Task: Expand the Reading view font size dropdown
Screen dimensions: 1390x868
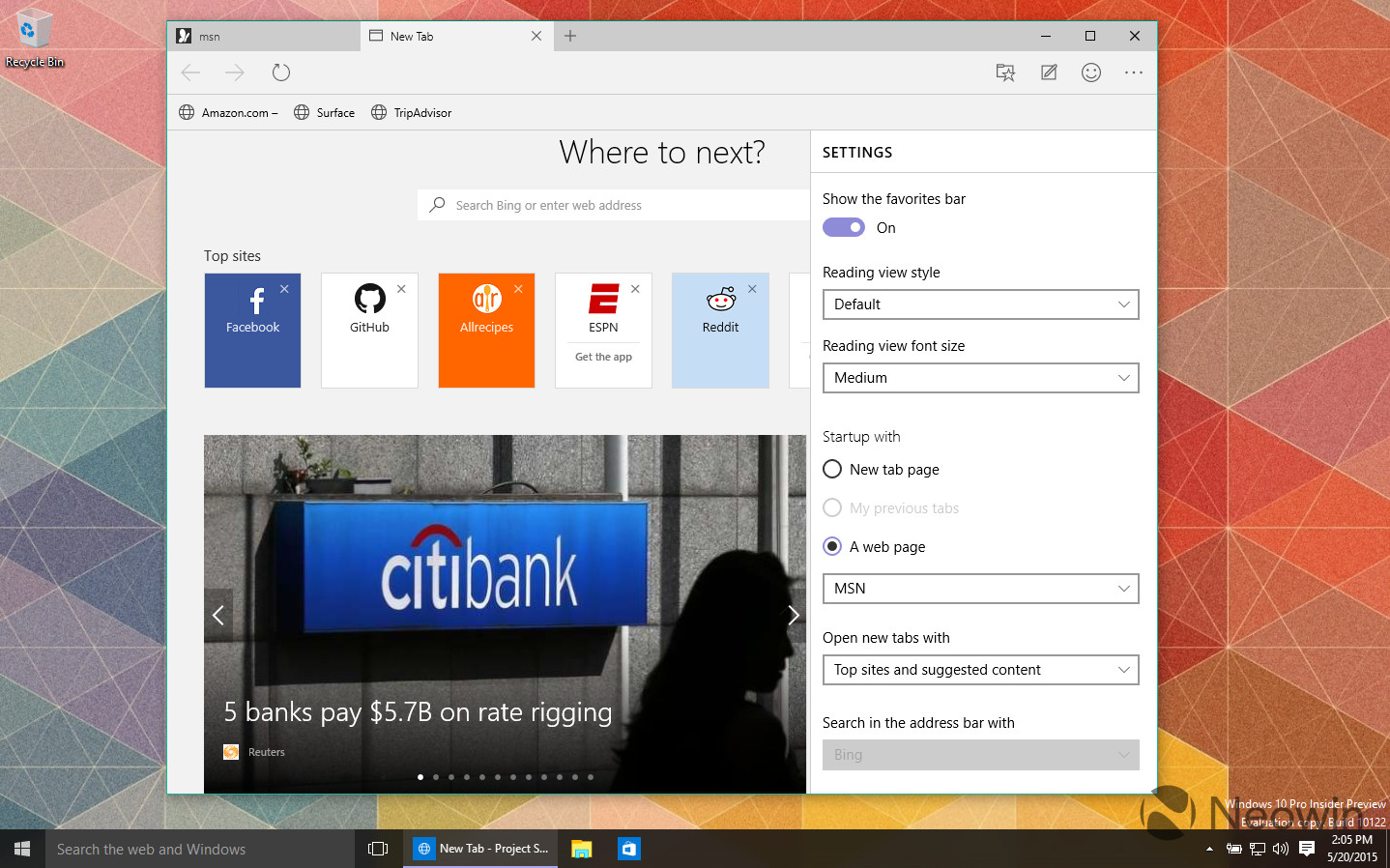Action: 979,377
